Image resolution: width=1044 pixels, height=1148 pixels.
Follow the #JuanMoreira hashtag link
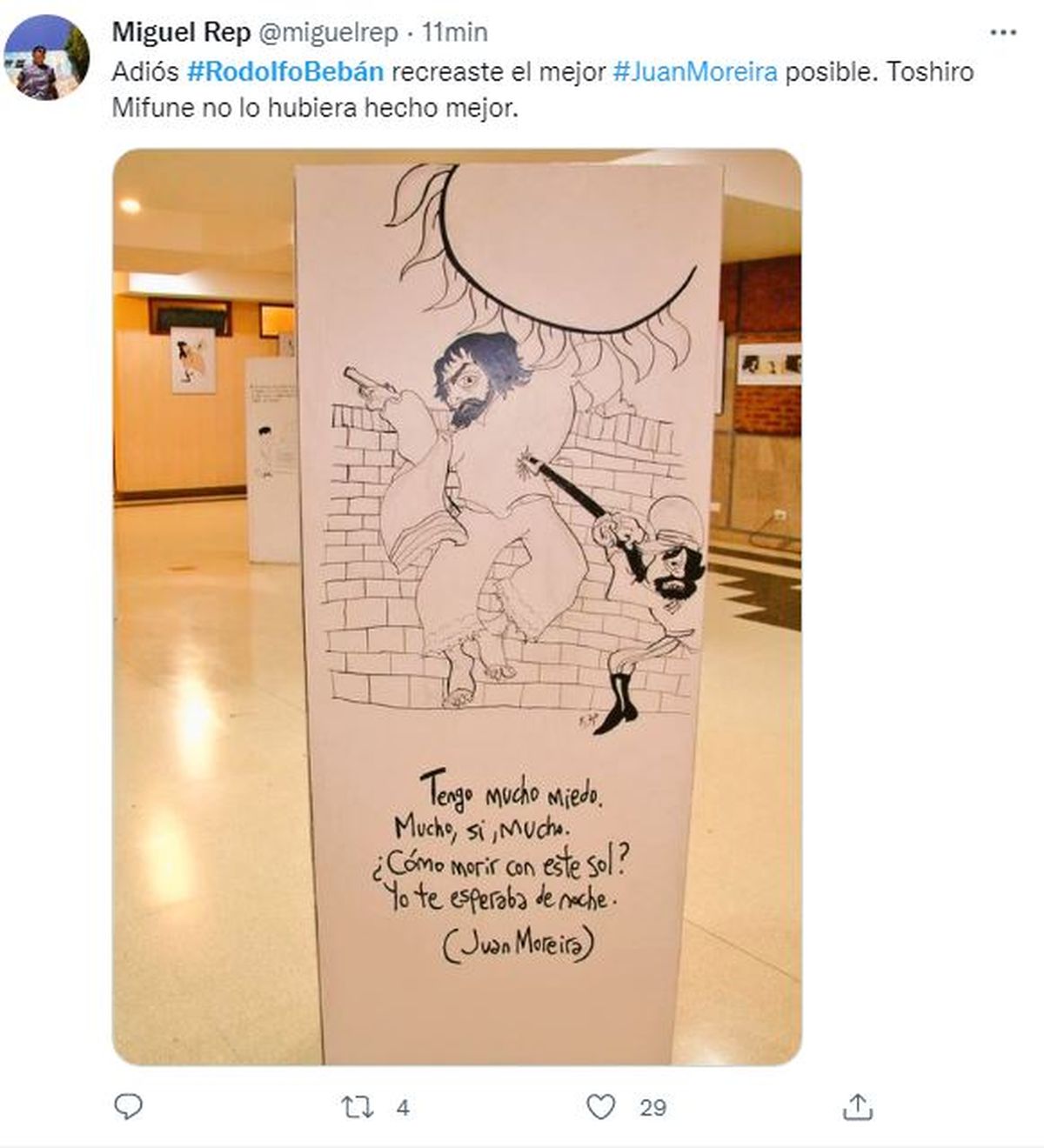(695, 71)
